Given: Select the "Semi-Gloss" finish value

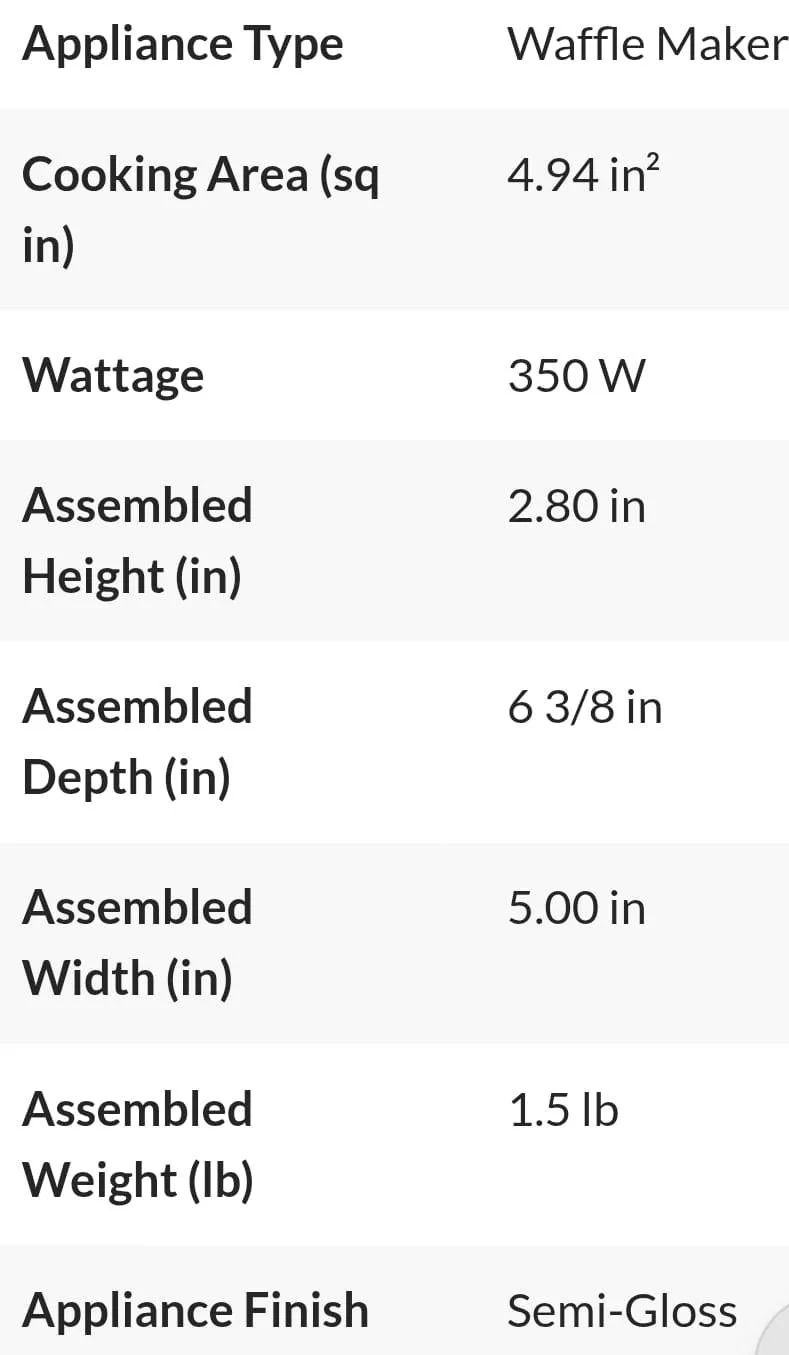Looking at the screenshot, I should [x=622, y=1311].
